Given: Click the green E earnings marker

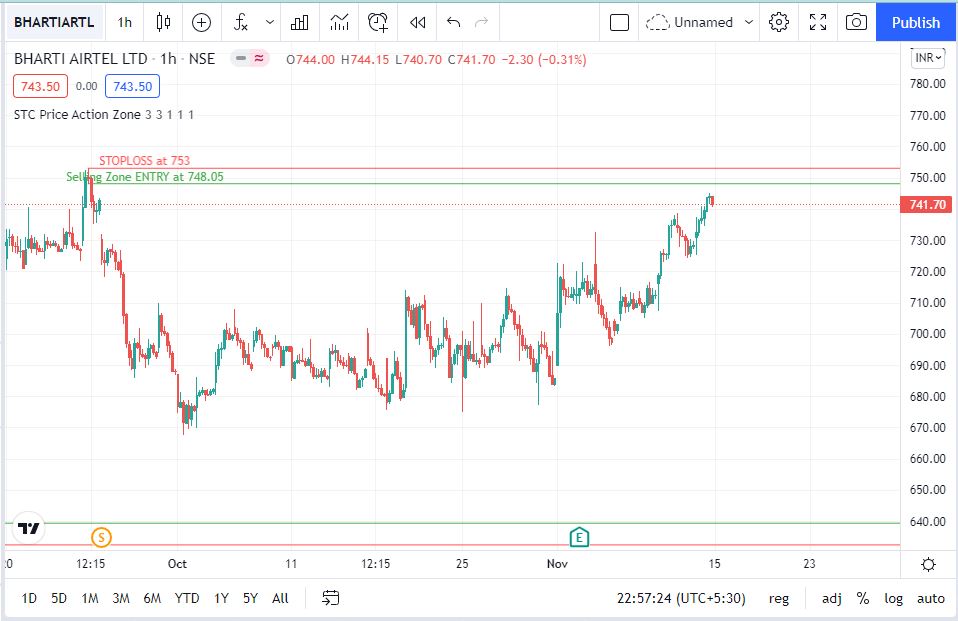Looking at the screenshot, I should point(578,538).
